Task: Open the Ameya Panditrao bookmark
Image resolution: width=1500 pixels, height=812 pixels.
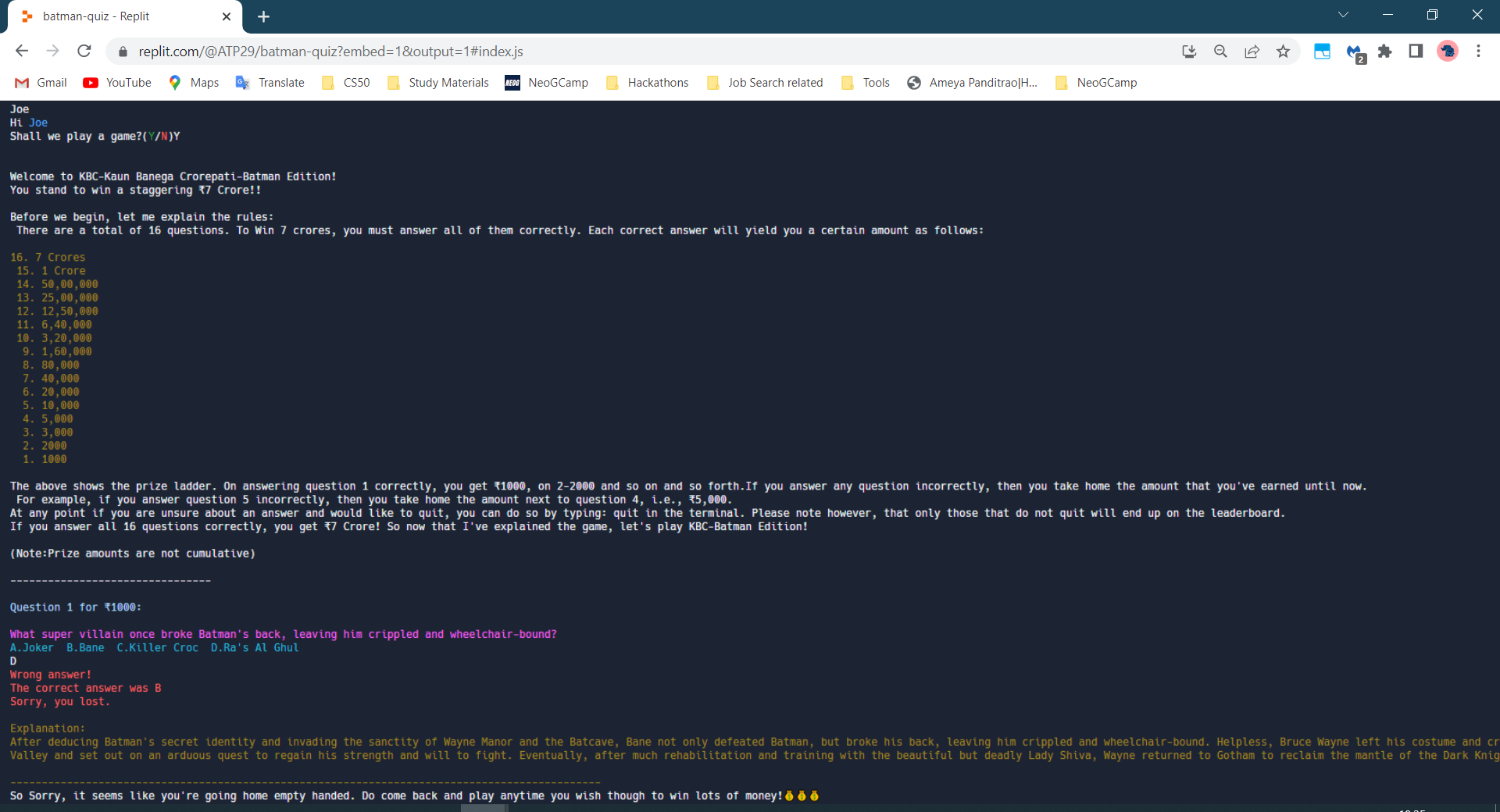Action: 972,83
